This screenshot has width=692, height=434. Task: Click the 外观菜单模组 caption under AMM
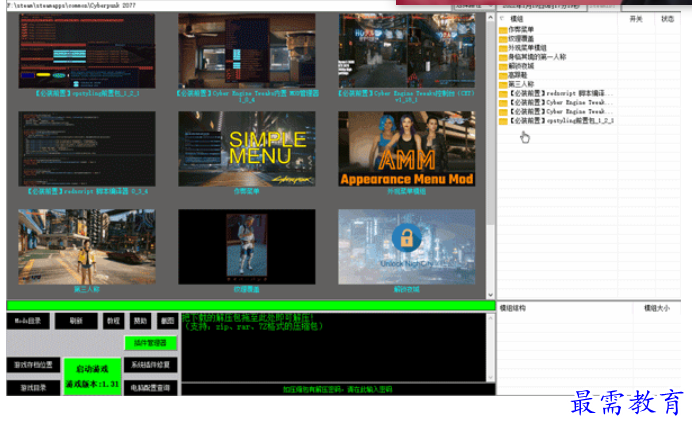click(406, 192)
